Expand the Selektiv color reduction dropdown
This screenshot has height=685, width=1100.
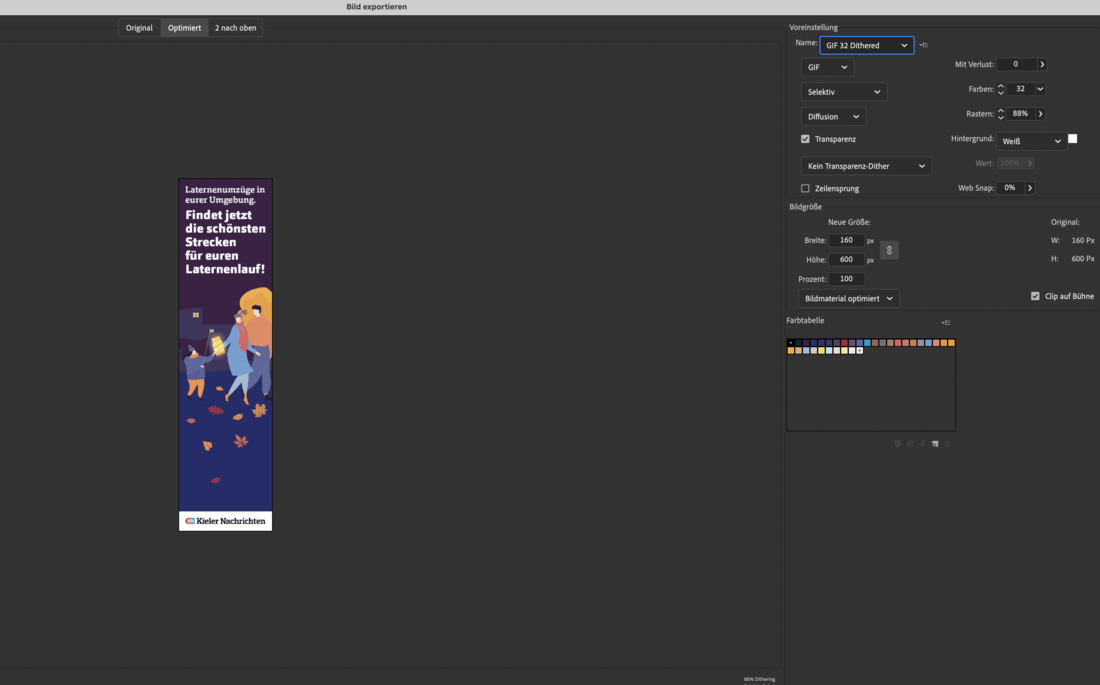click(844, 92)
